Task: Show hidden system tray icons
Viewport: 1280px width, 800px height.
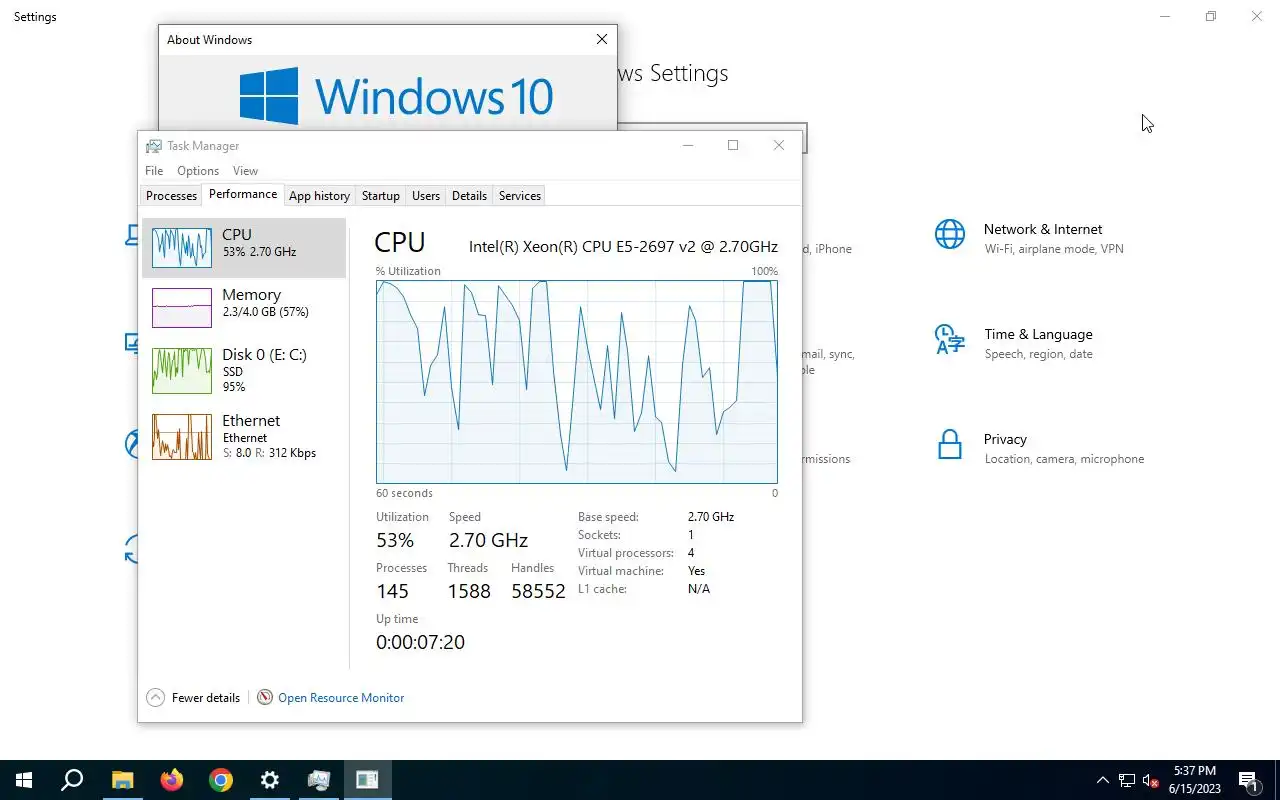Action: pyautogui.click(x=1103, y=780)
